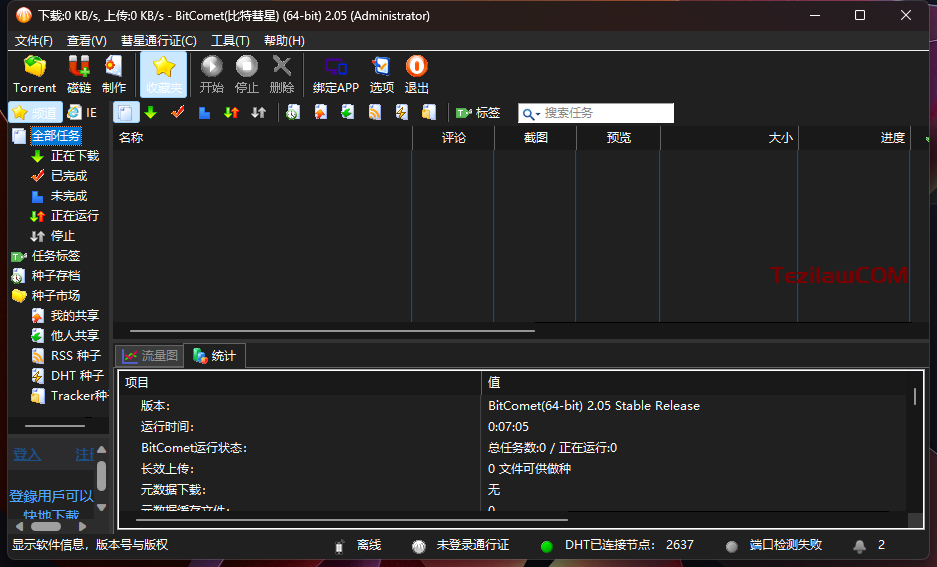Select 已完成 in sidebar

(69, 176)
